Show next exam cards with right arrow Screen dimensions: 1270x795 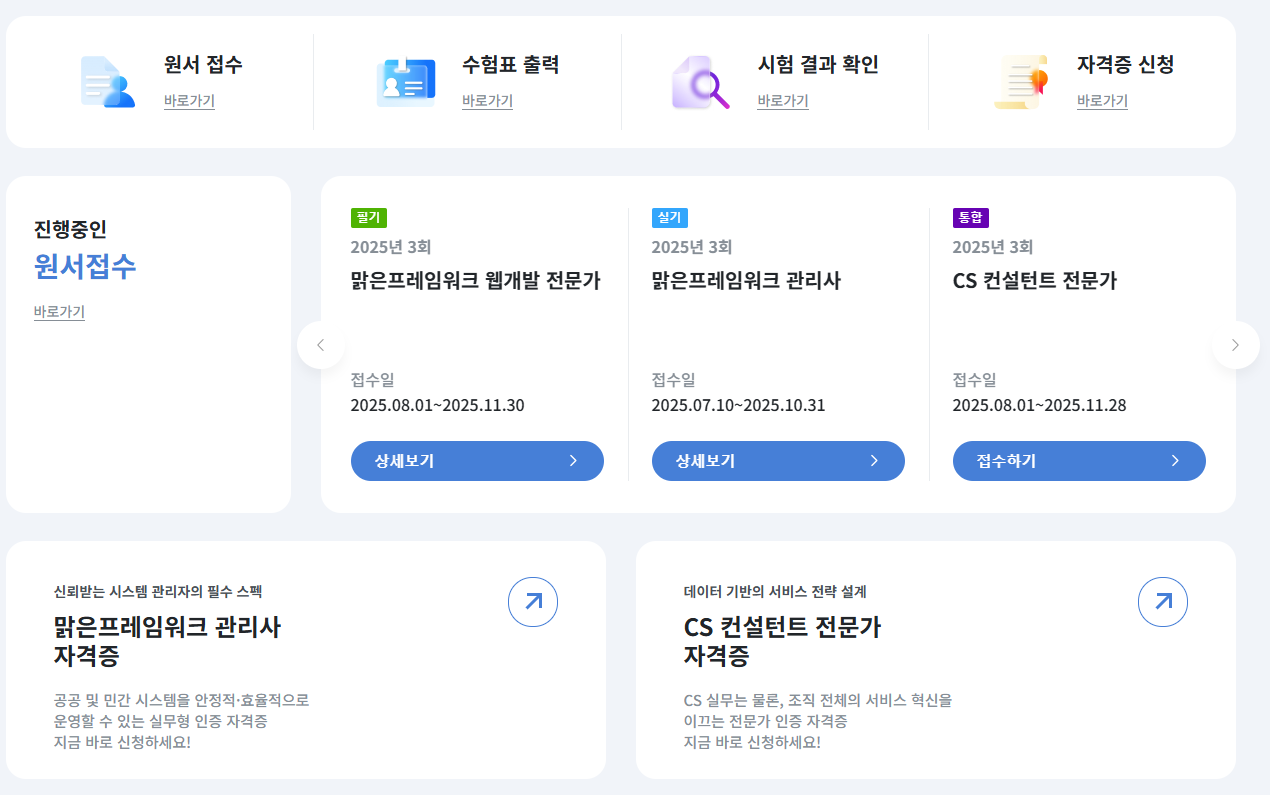click(1235, 345)
